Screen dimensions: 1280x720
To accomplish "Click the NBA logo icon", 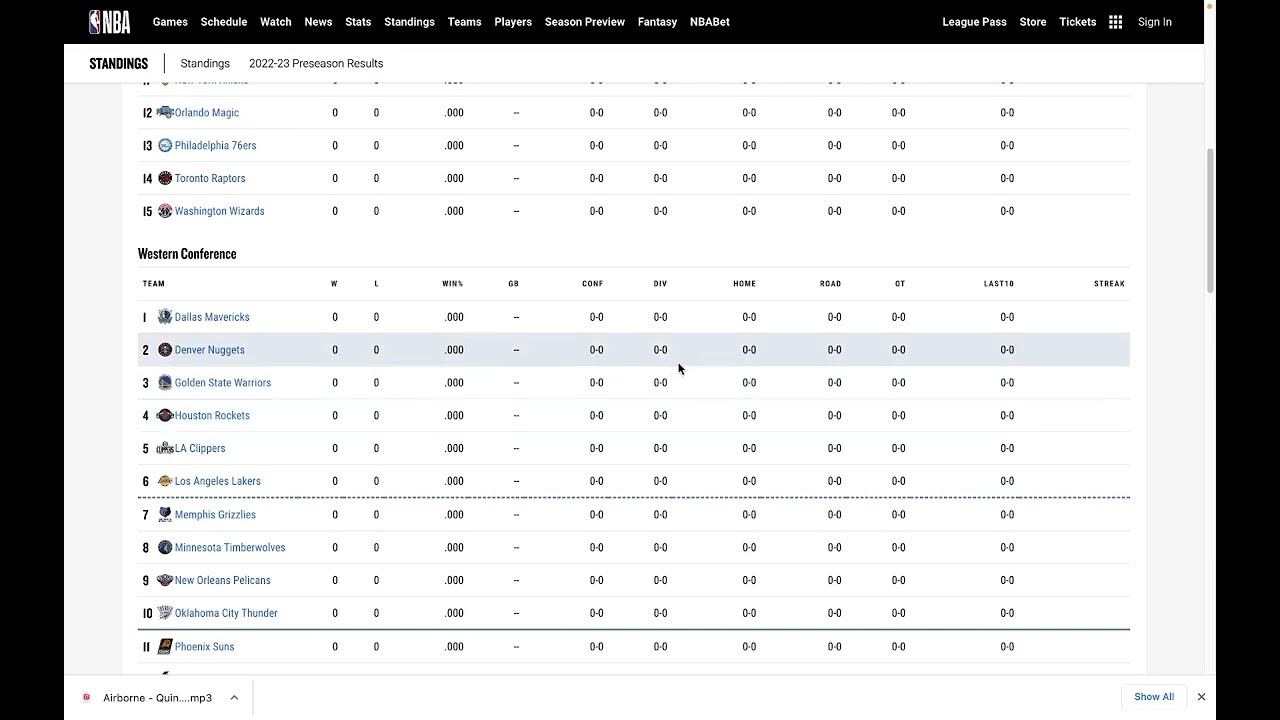I will point(109,22).
